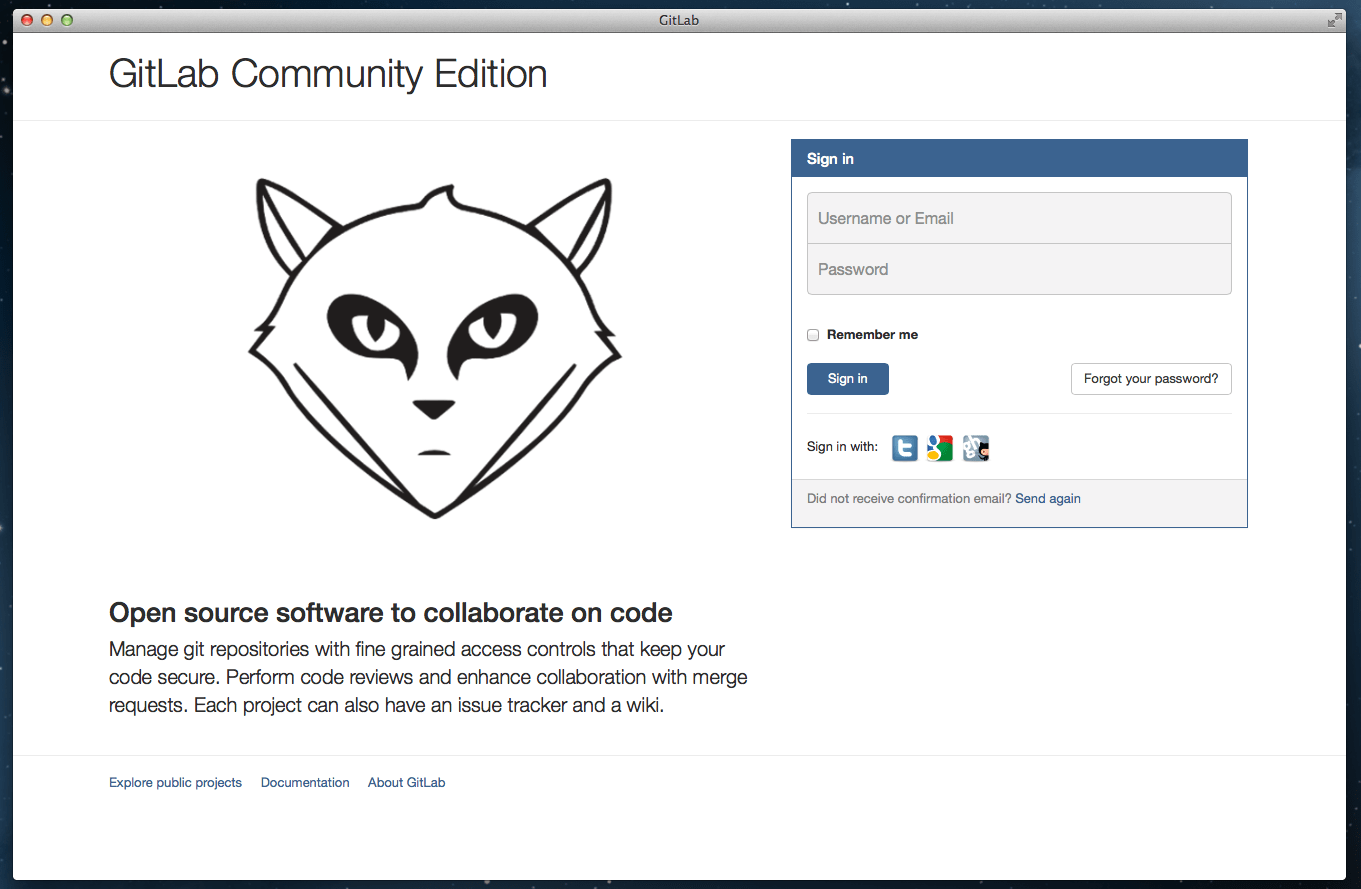This screenshot has height=889, width=1361.
Task: Click the blue Sign in panel header
Action: pos(1018,159)
